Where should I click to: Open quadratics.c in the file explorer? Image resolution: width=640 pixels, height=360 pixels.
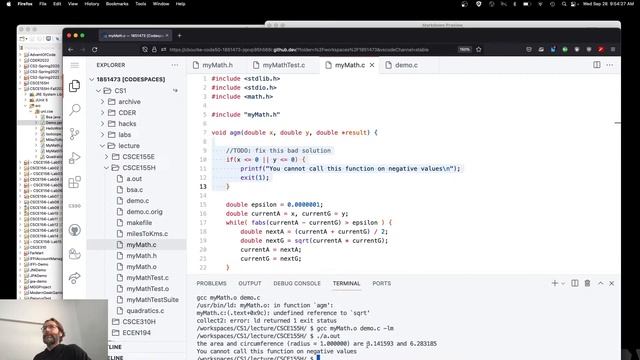(x=145, y=311)
